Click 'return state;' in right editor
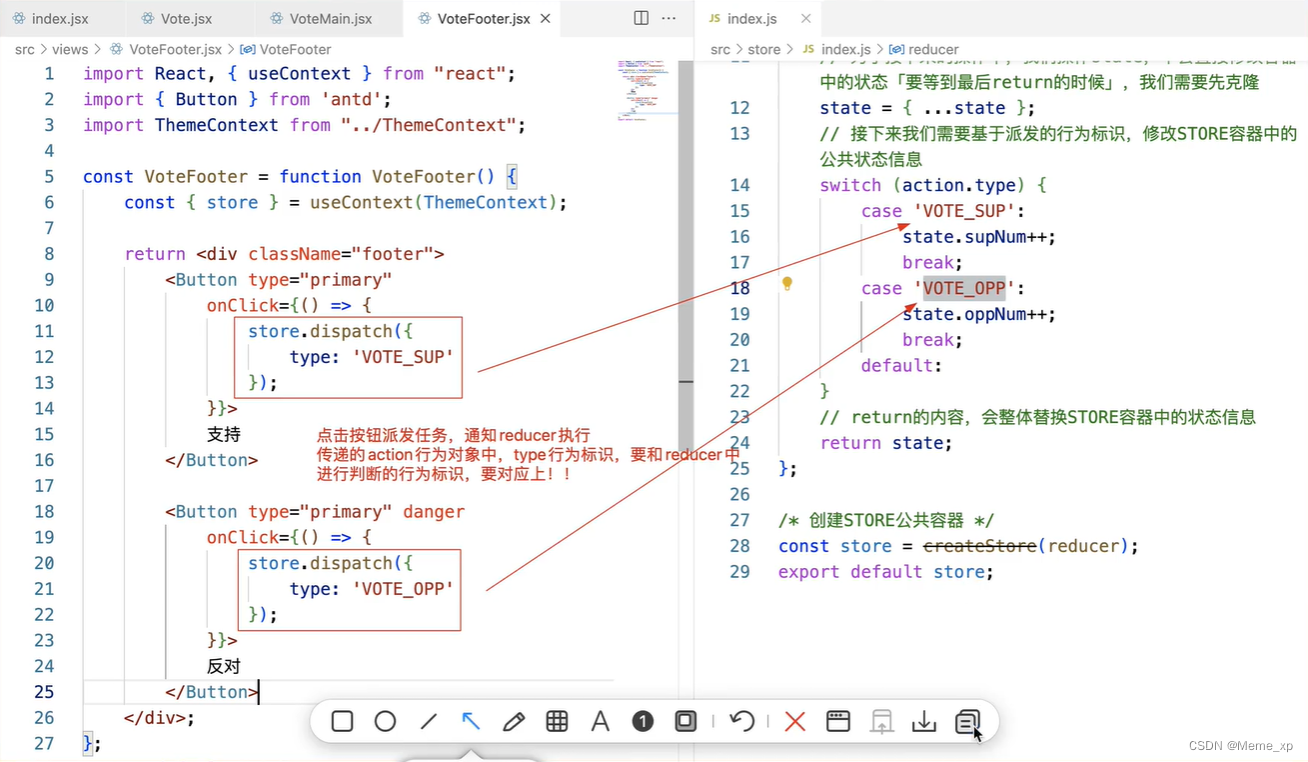 (x=886, y=443)
